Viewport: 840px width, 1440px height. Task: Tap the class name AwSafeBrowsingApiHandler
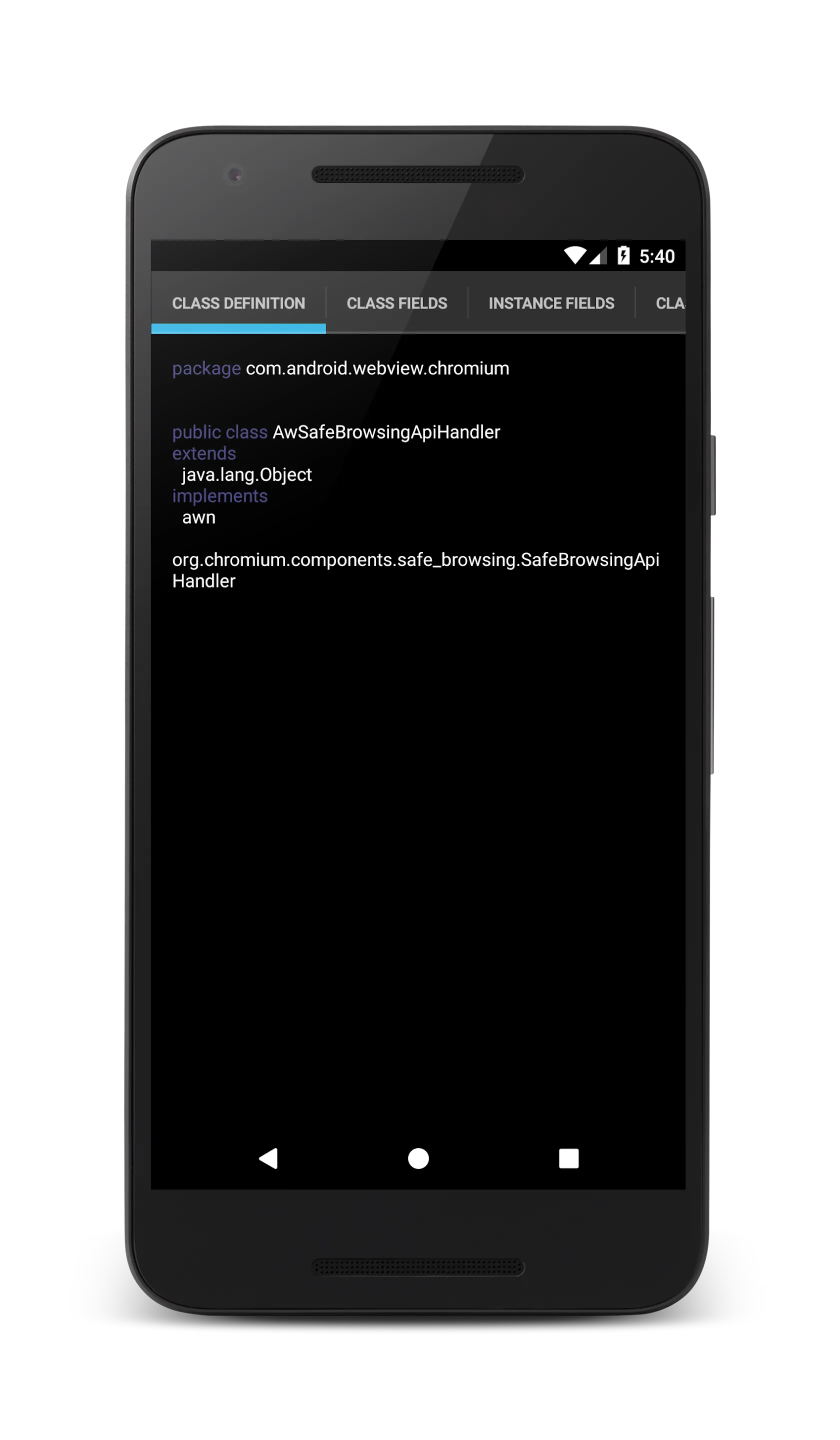click(387, 432)
